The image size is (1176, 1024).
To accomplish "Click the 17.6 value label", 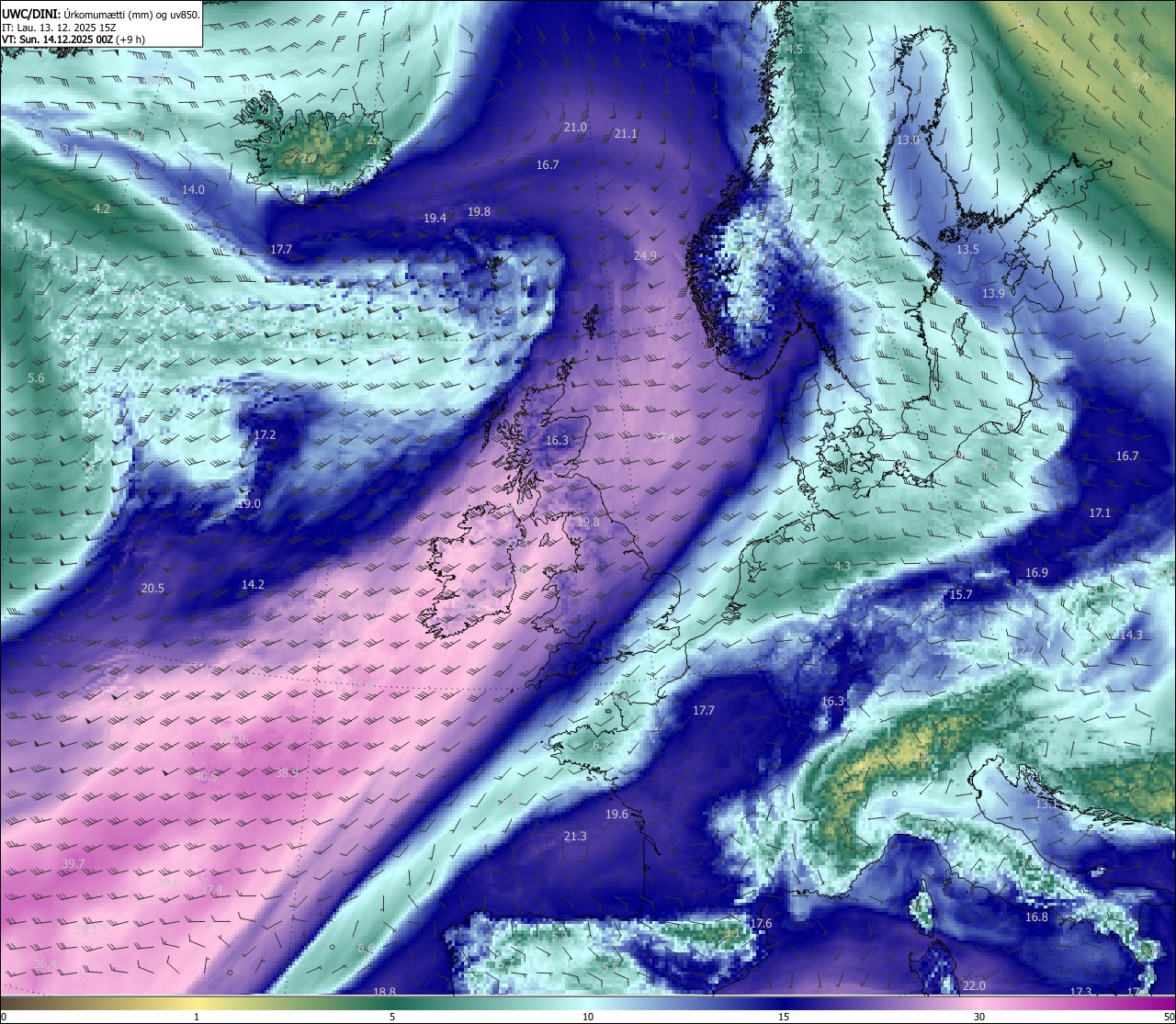I will coord(760,923).
